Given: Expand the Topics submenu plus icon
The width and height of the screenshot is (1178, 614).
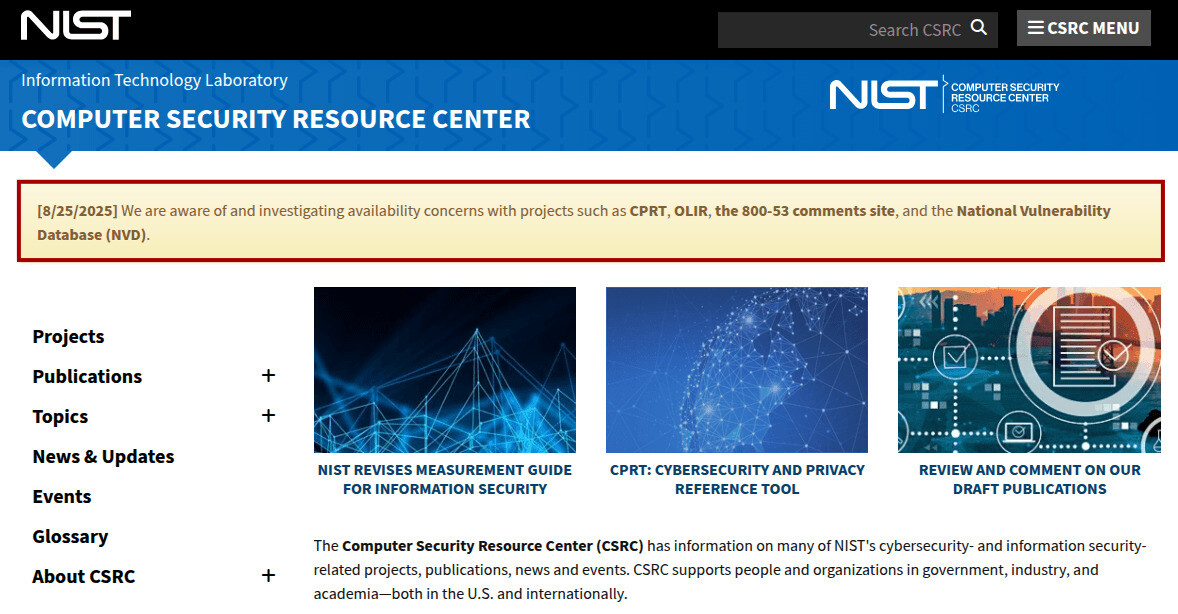Looking at the screenshot, I should (268, 416).
